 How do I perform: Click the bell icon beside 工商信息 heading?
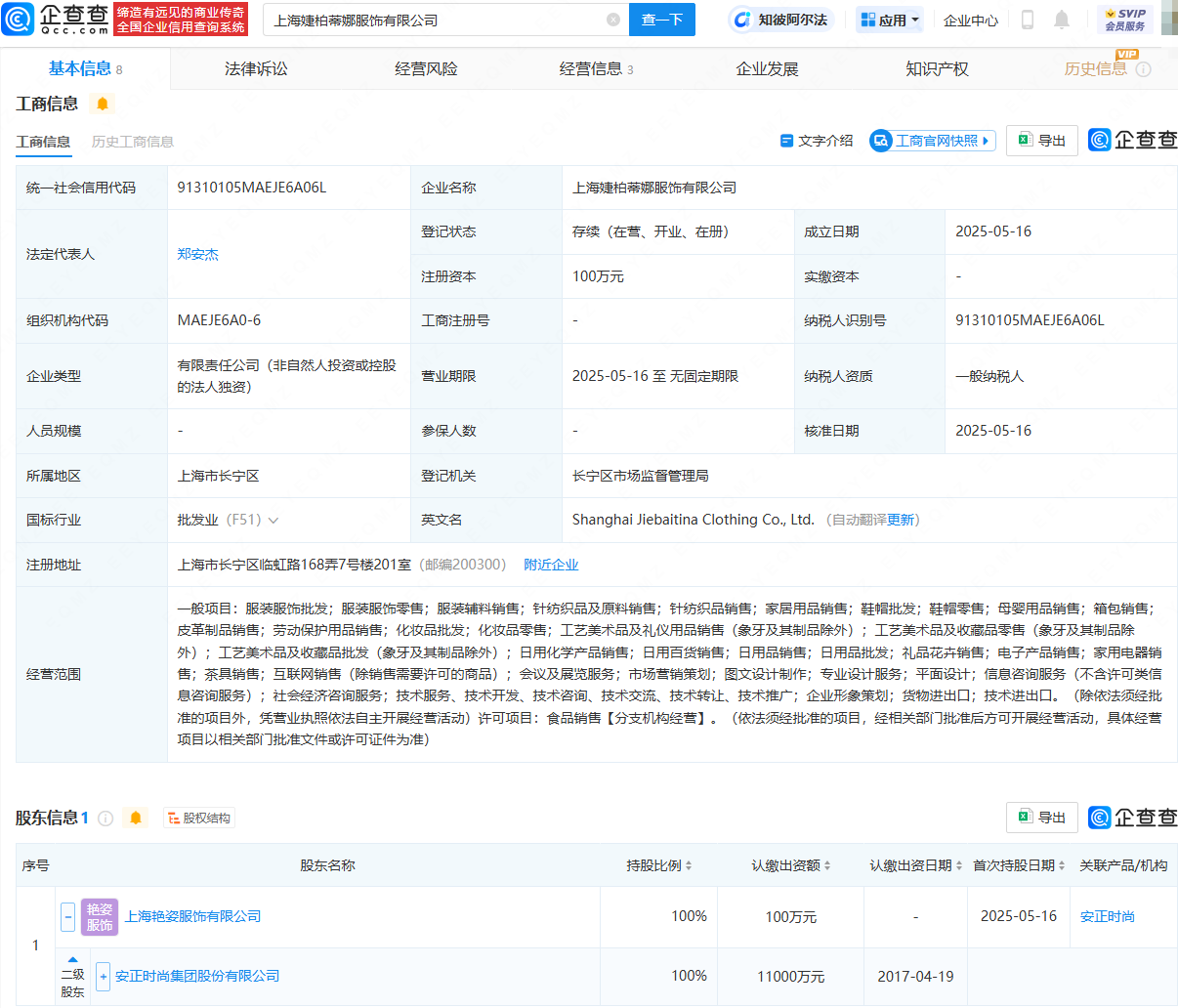[103, 104]
